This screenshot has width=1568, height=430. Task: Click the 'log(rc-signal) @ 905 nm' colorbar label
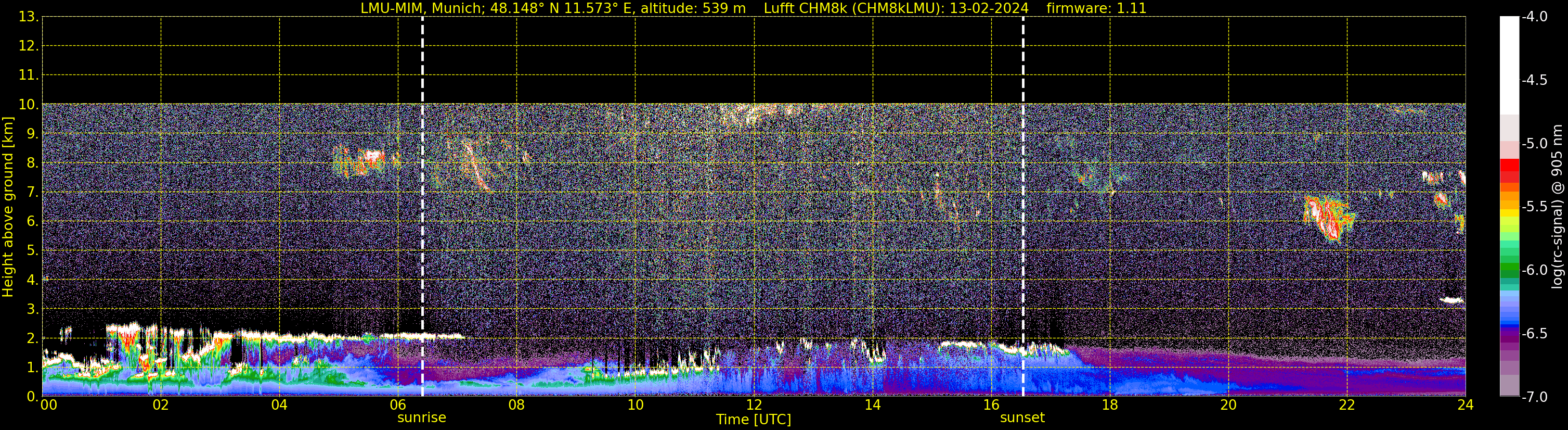1557,207
